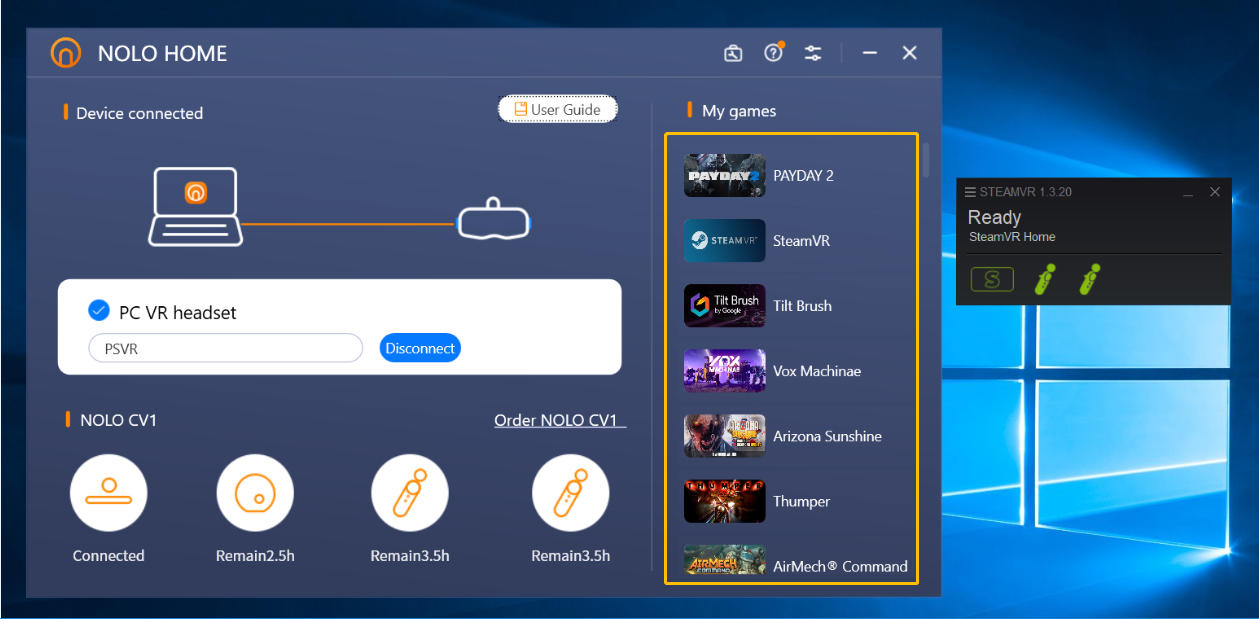Open Vox Machinae thumbnail
This screenshot has width=1259, height=619.
pos(724,371)
